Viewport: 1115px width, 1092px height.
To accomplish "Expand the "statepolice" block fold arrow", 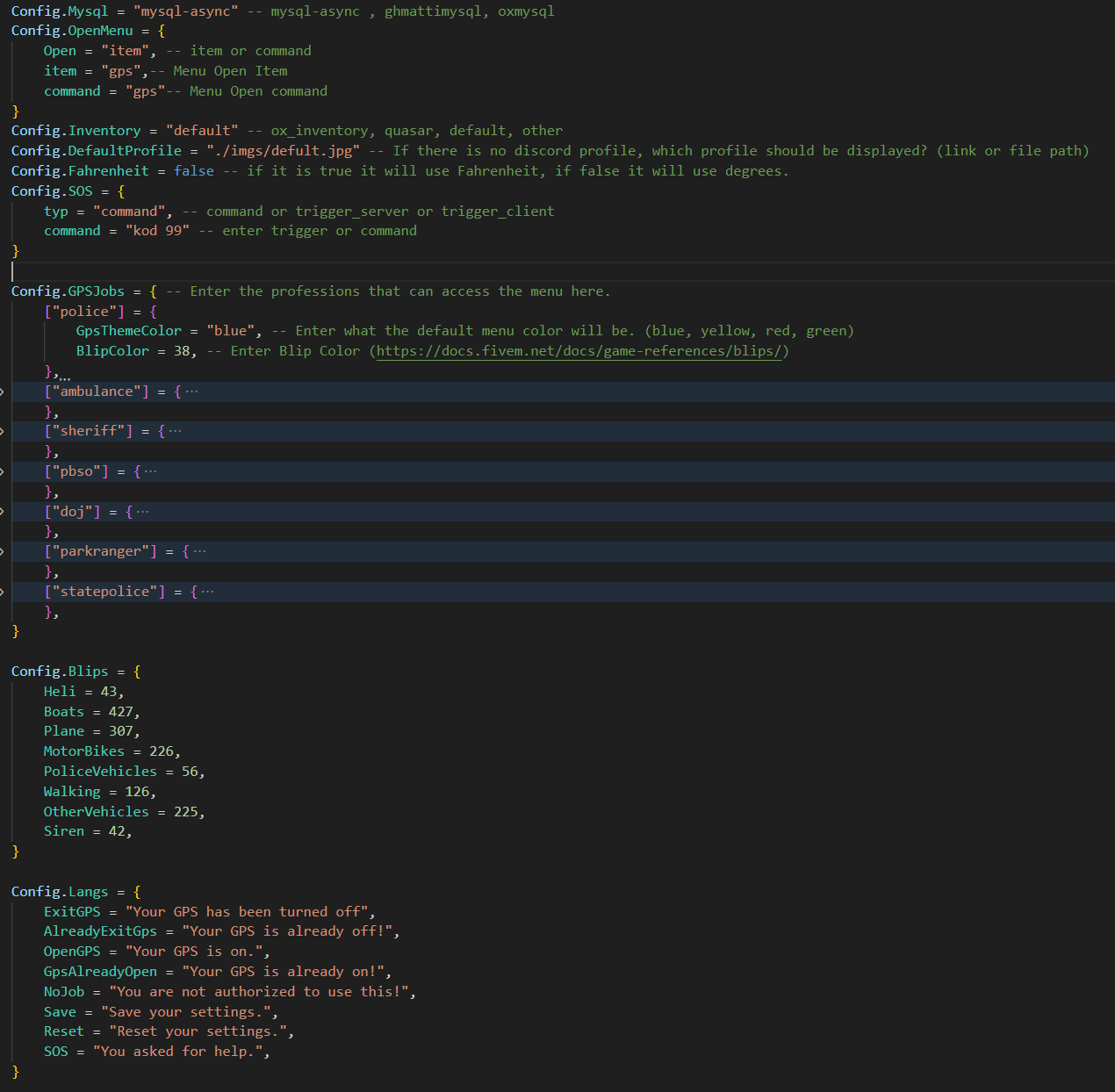I will (x=3, y=592).
